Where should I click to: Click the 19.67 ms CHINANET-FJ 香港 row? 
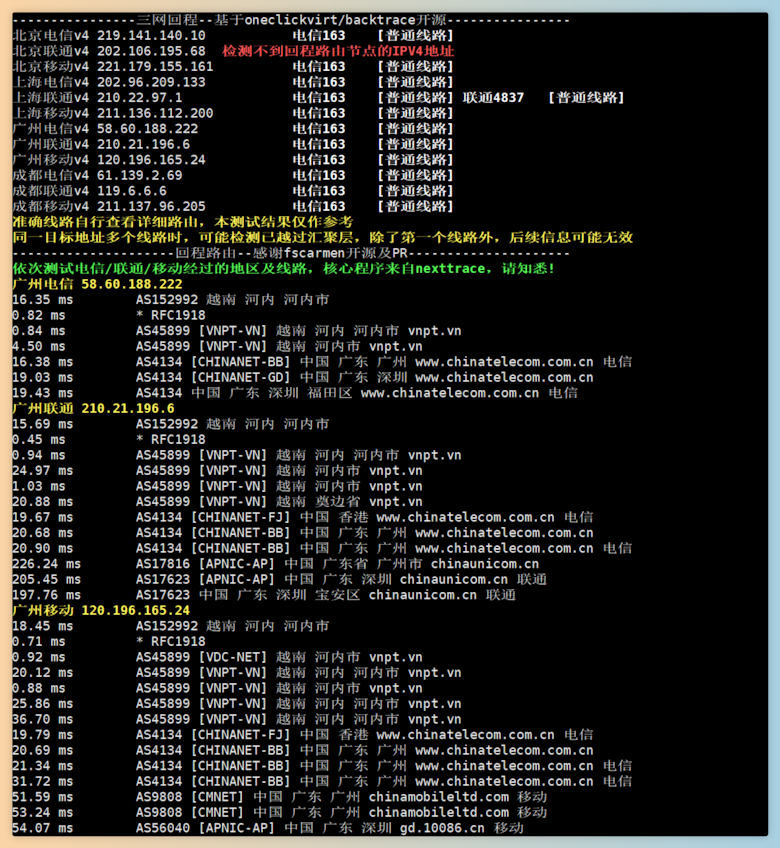[303, 518]
